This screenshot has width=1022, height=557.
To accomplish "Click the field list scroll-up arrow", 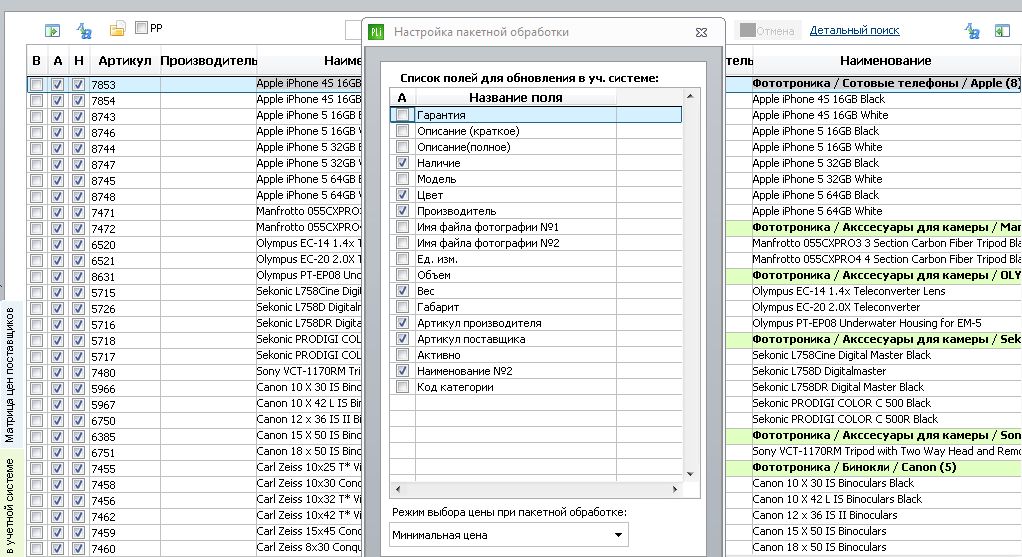I will [690, 96].
